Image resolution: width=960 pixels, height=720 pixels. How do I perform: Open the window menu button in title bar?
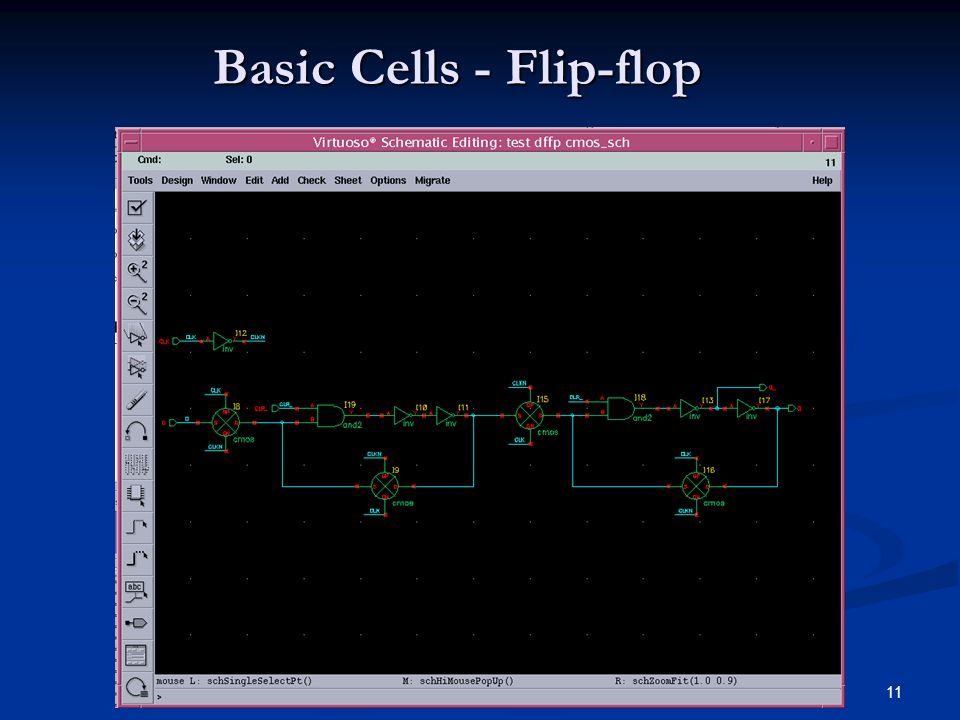(131, 143)
